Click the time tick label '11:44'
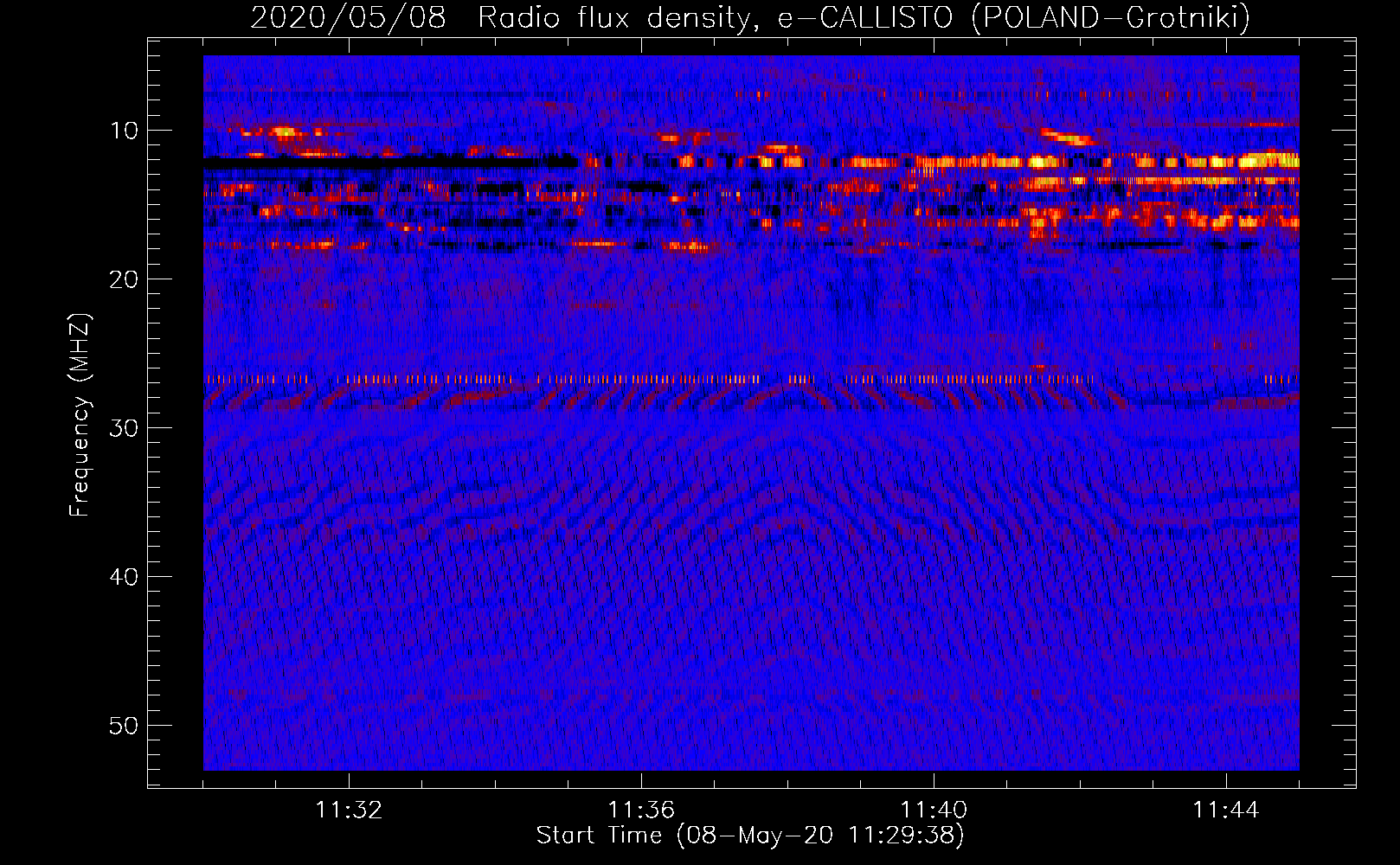The height and width of the screenshot is (865, 1400). (1226, 811)
